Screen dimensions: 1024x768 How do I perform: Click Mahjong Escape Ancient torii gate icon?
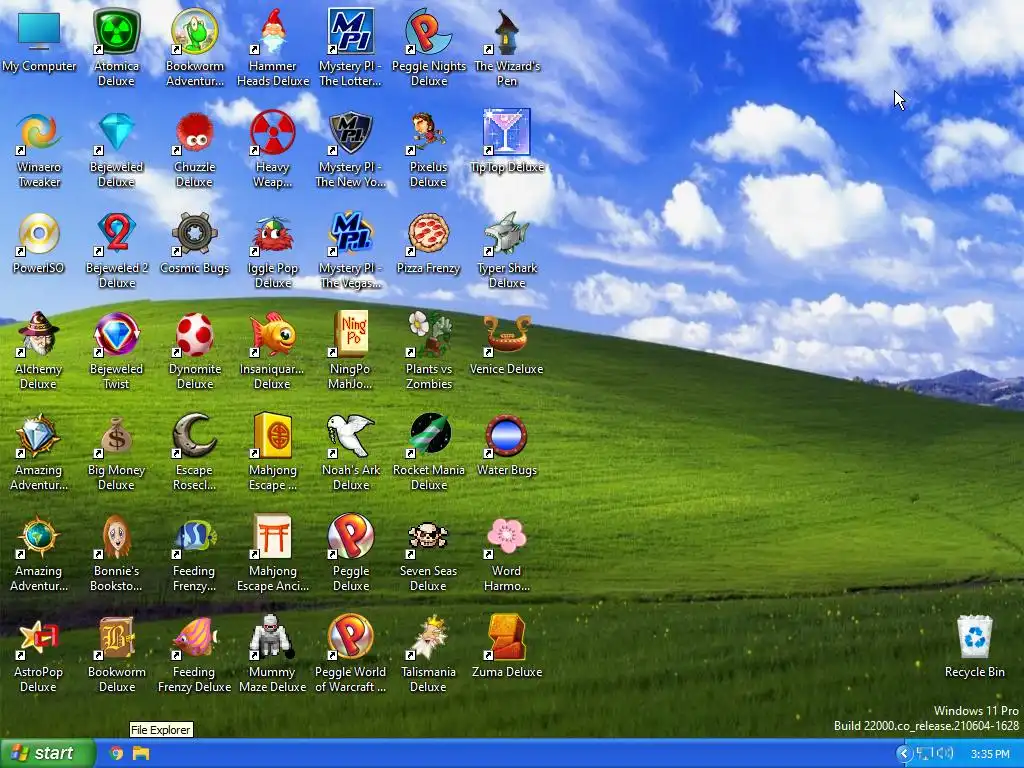click(x=273, y=537)
